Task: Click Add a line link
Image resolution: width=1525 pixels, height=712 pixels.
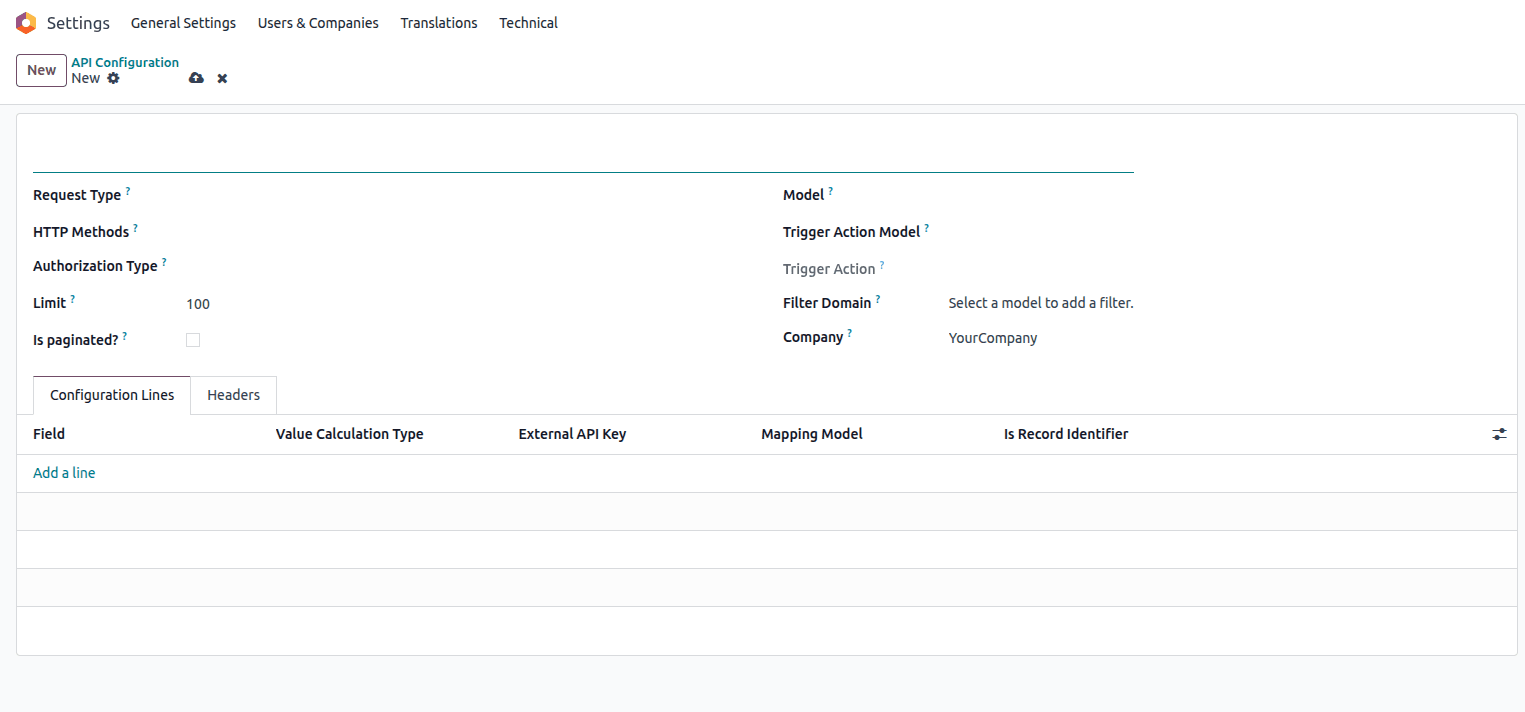Action: coord(64,473)
